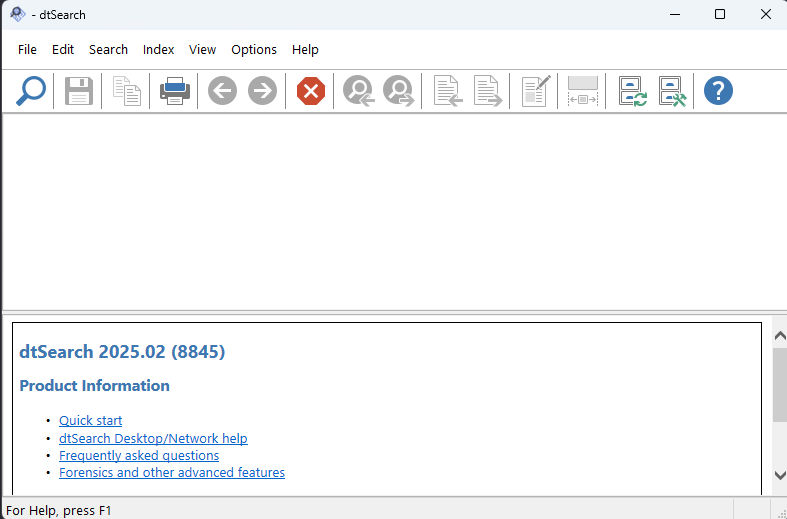Open the File menu
787x519 pixels.
click(27, 50)
